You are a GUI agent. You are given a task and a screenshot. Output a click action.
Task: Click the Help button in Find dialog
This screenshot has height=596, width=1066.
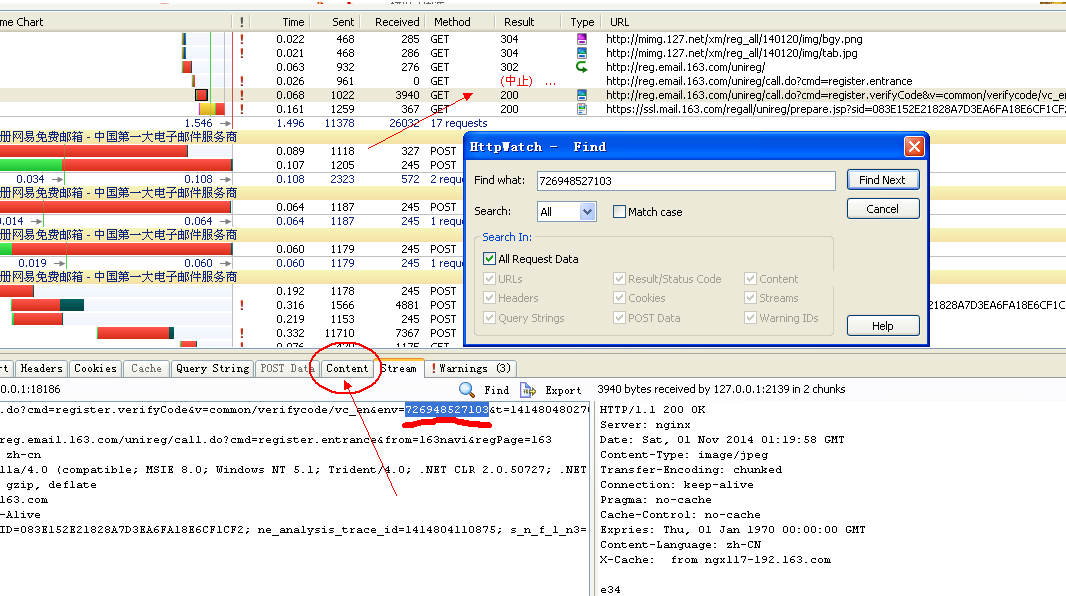point(882,326)
